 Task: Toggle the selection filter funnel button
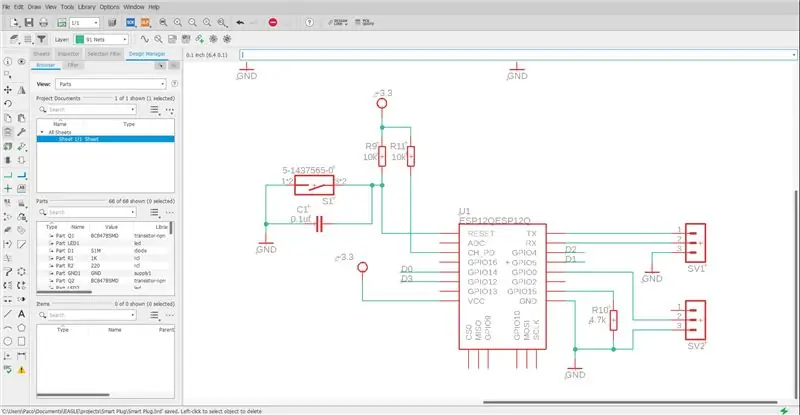point(41,39)
